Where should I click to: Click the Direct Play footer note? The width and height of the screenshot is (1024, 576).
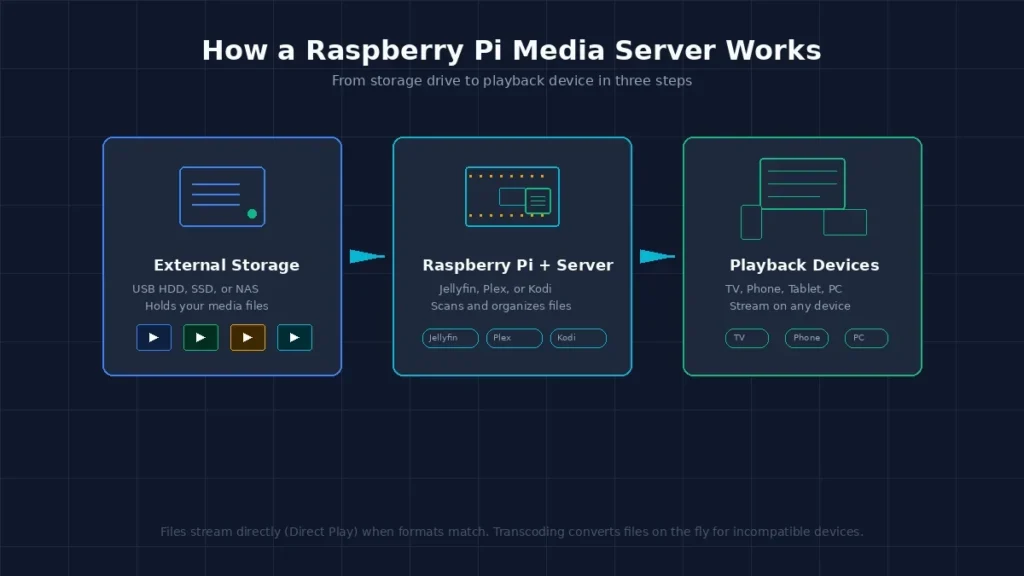tap(511, 532)
